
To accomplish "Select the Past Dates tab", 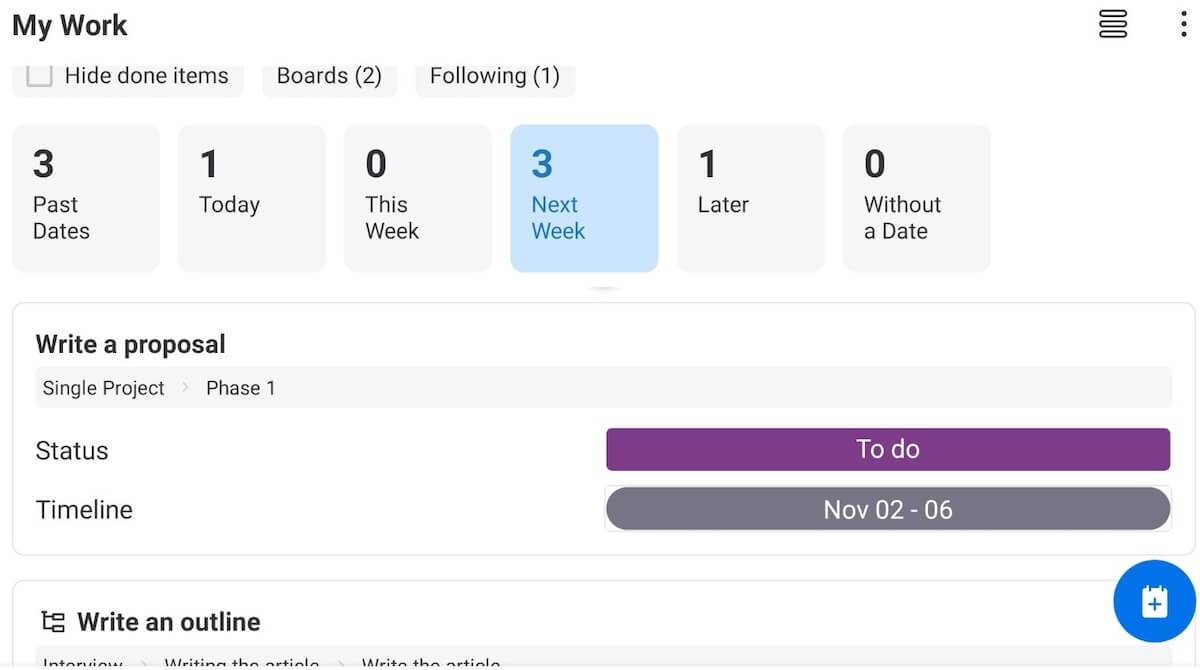I will pyautogui.click(x=86, y=198).
